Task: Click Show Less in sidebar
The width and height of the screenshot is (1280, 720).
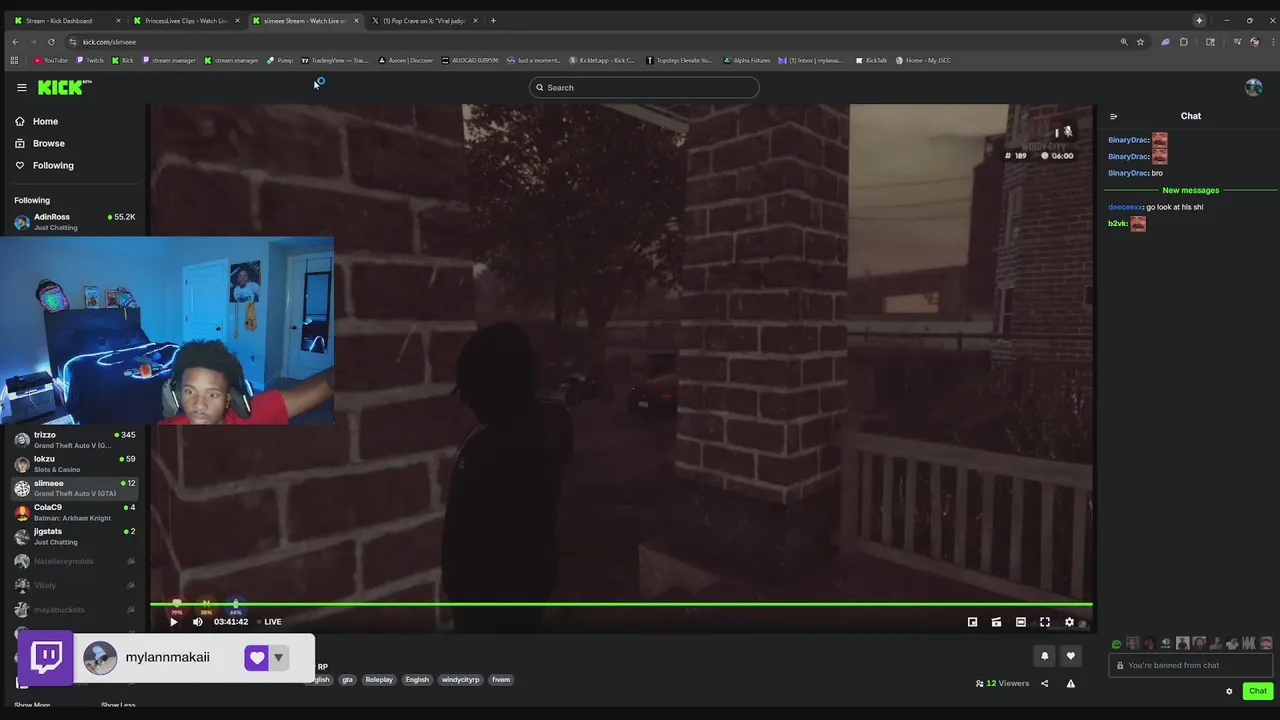Action: click(x=118, y=705)
